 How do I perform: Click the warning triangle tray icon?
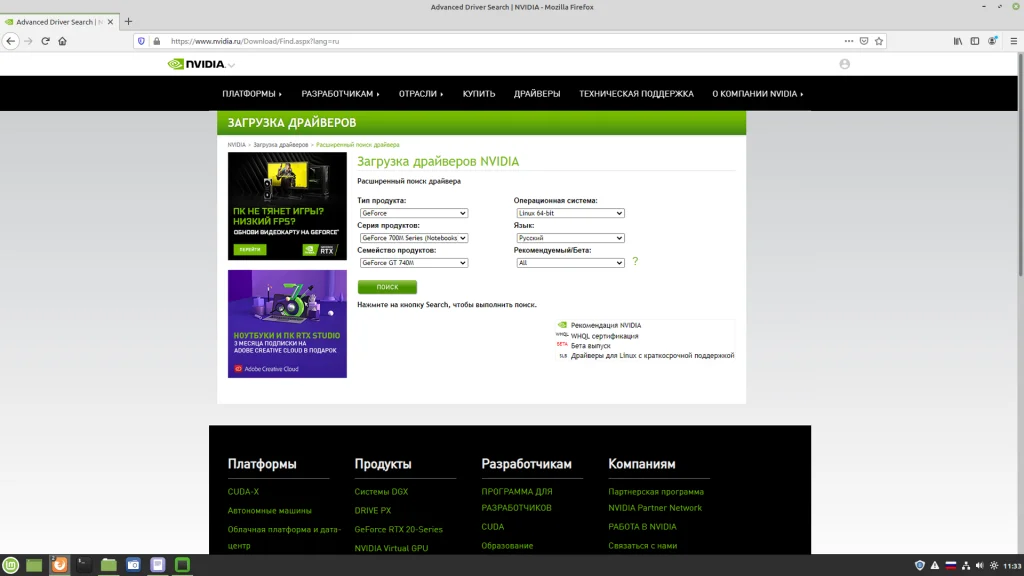point(935,566)
